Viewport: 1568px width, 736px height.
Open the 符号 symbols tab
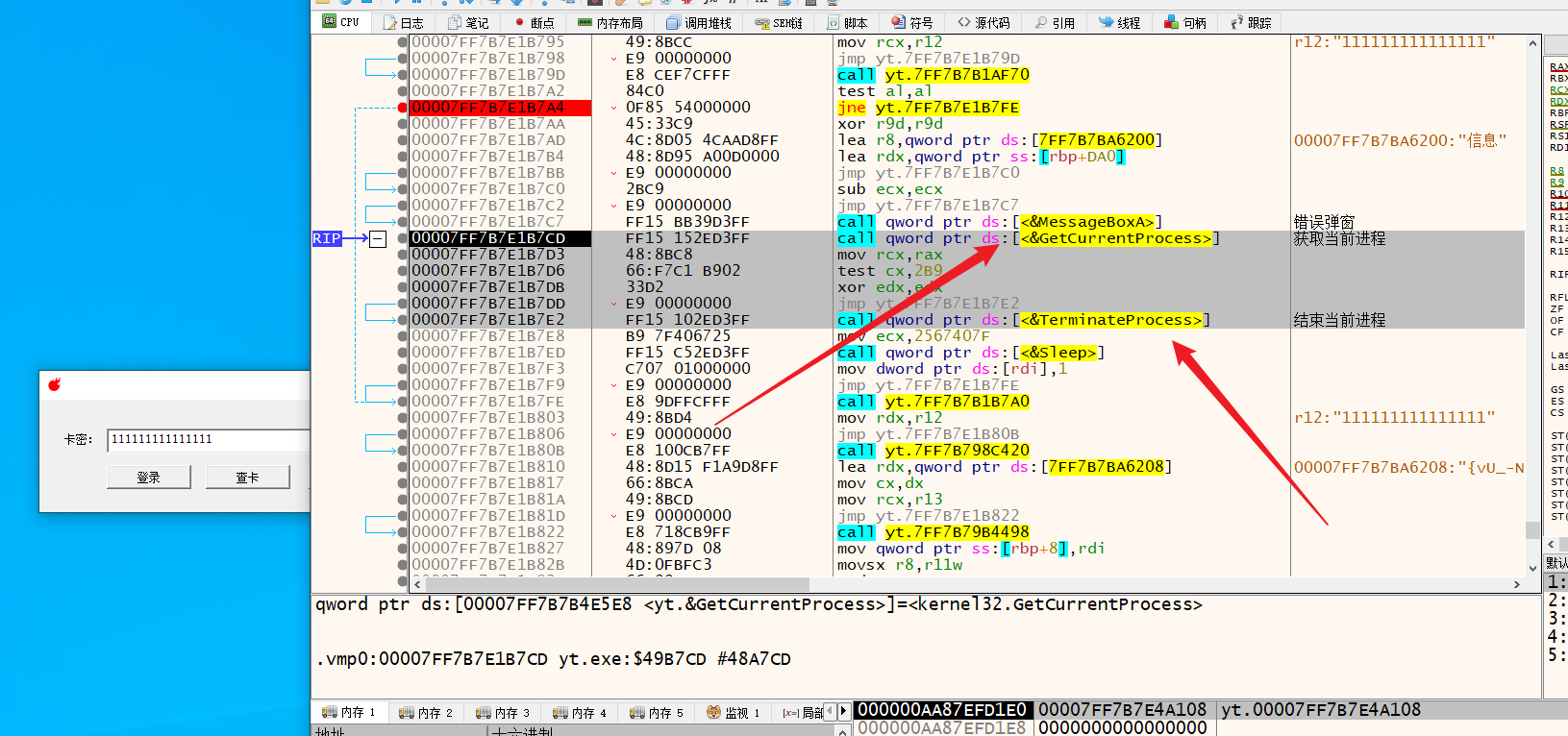pos(911,23)
